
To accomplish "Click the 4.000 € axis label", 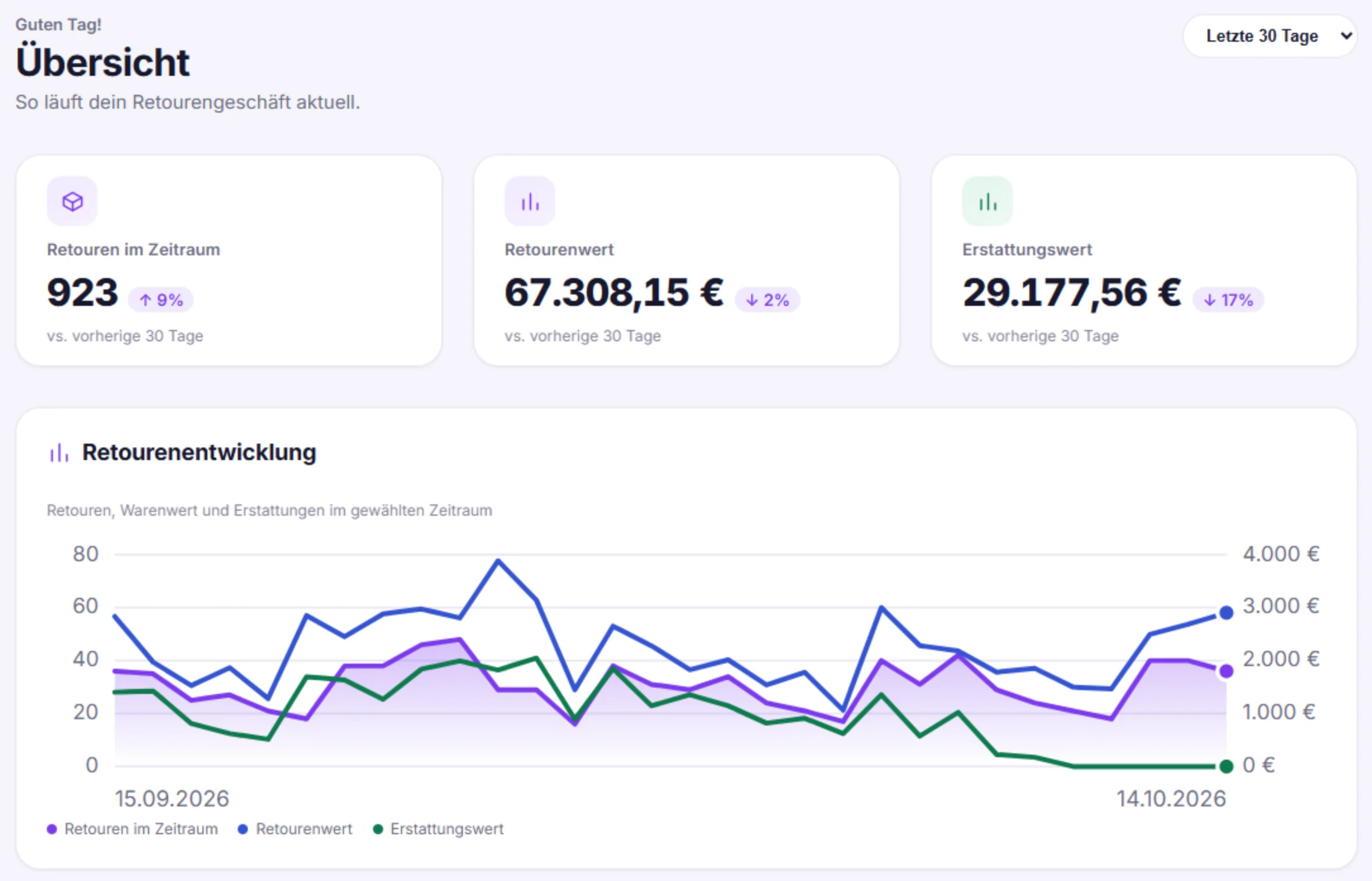I will coord(1281,554).
